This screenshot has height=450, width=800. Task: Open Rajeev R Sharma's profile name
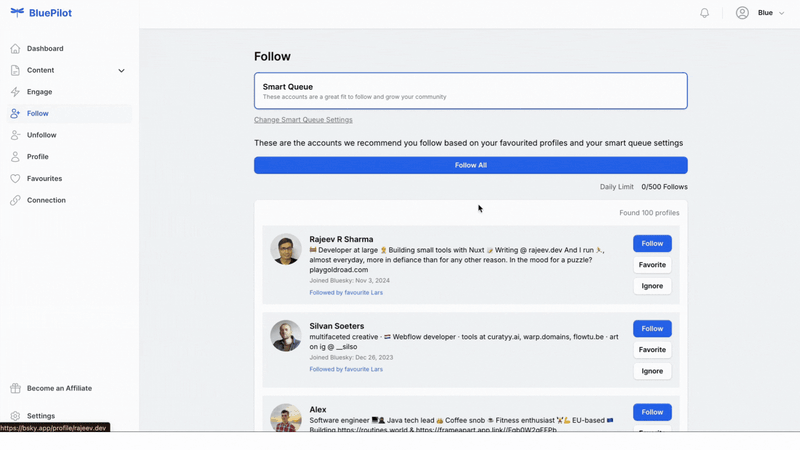click(341, 239)
